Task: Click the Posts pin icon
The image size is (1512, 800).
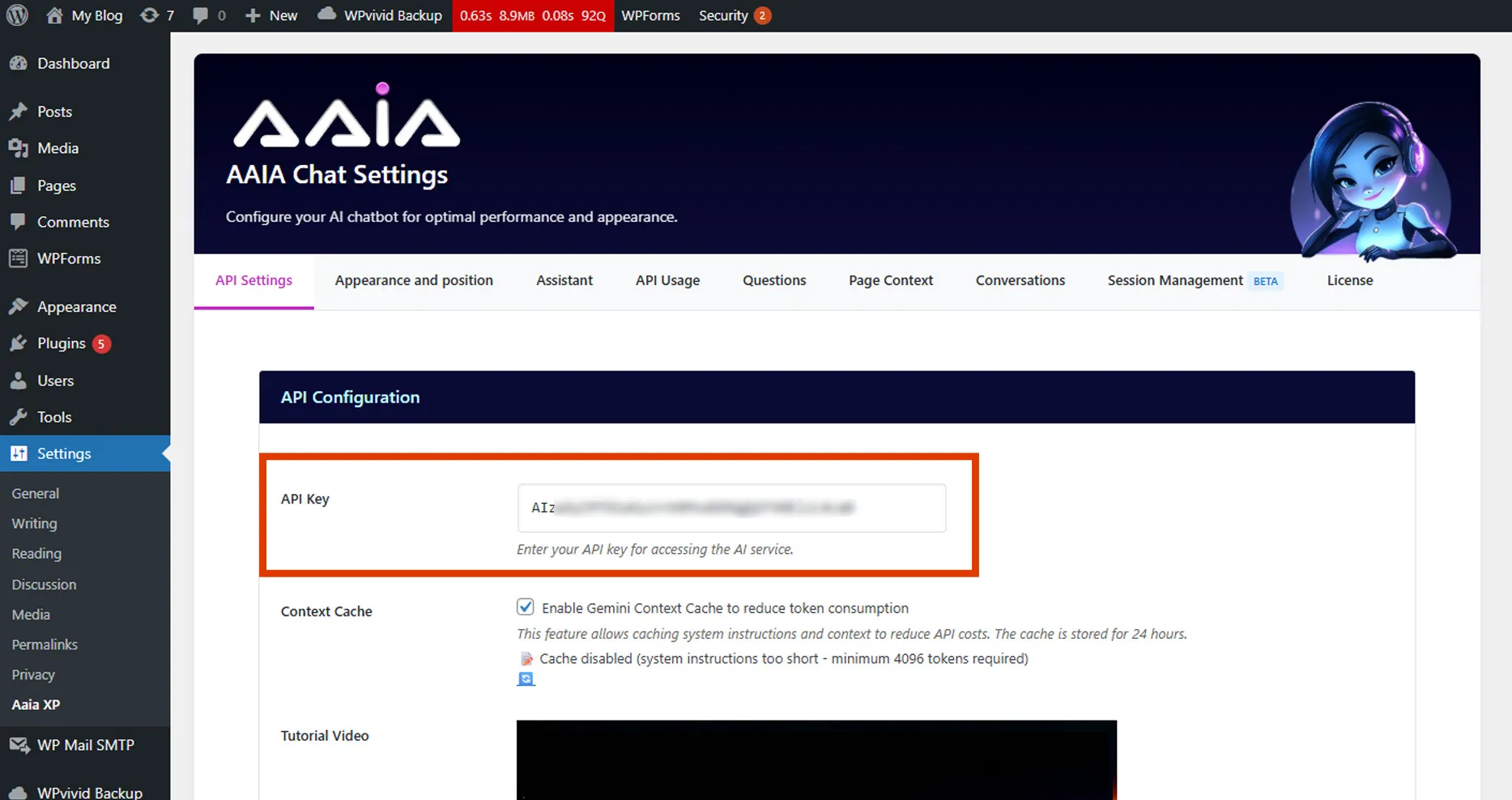Action: pos(18,112)
